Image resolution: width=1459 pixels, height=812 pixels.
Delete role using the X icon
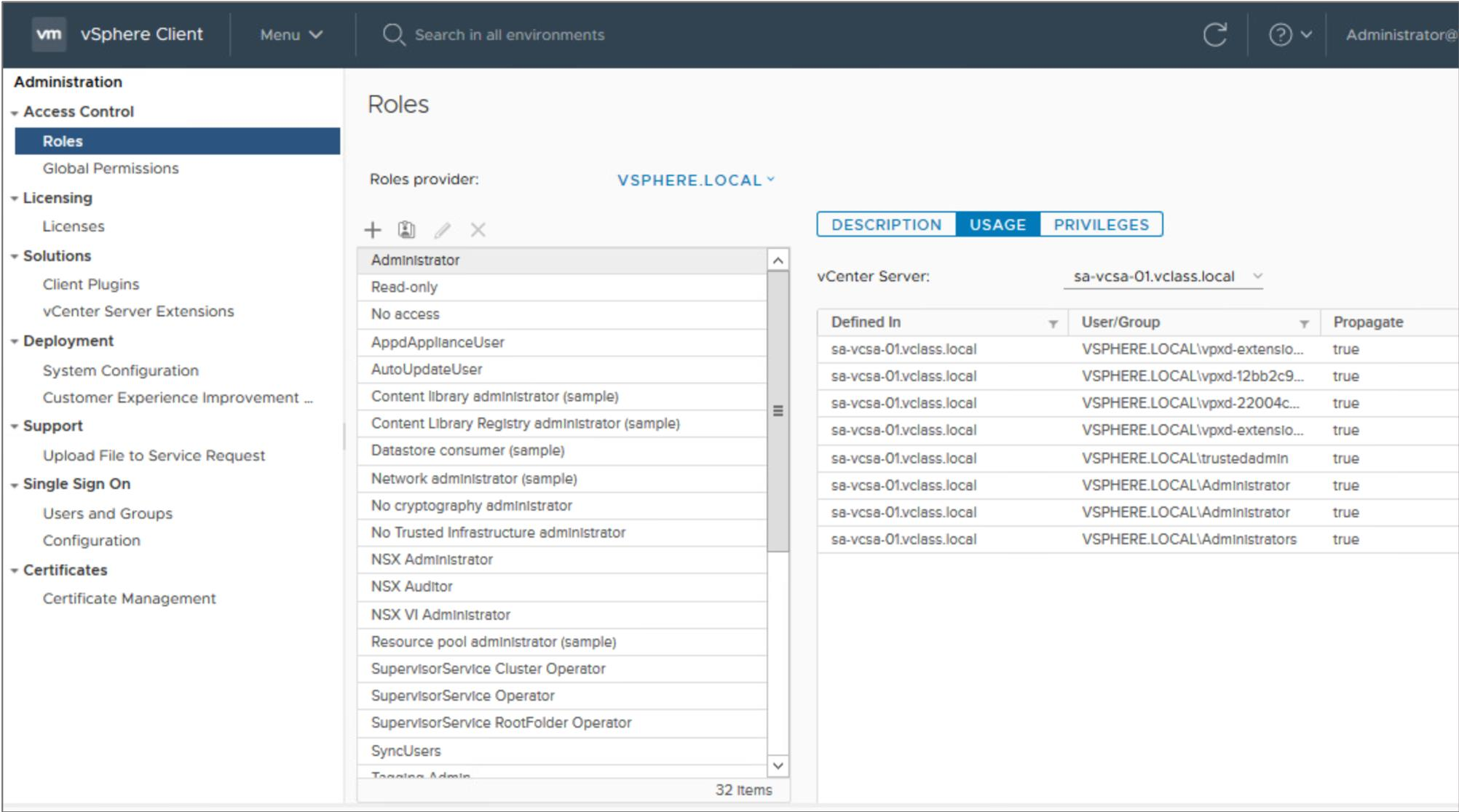click(x=478, y=230)
